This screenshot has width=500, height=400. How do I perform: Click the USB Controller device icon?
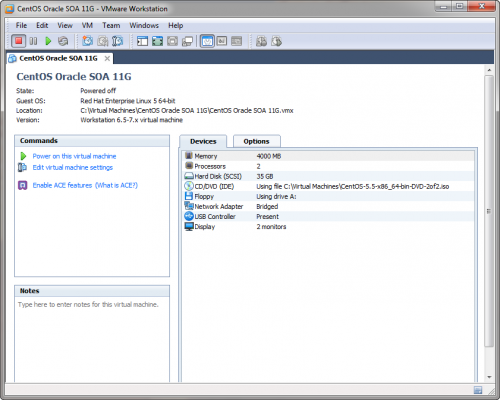point(189,216)
